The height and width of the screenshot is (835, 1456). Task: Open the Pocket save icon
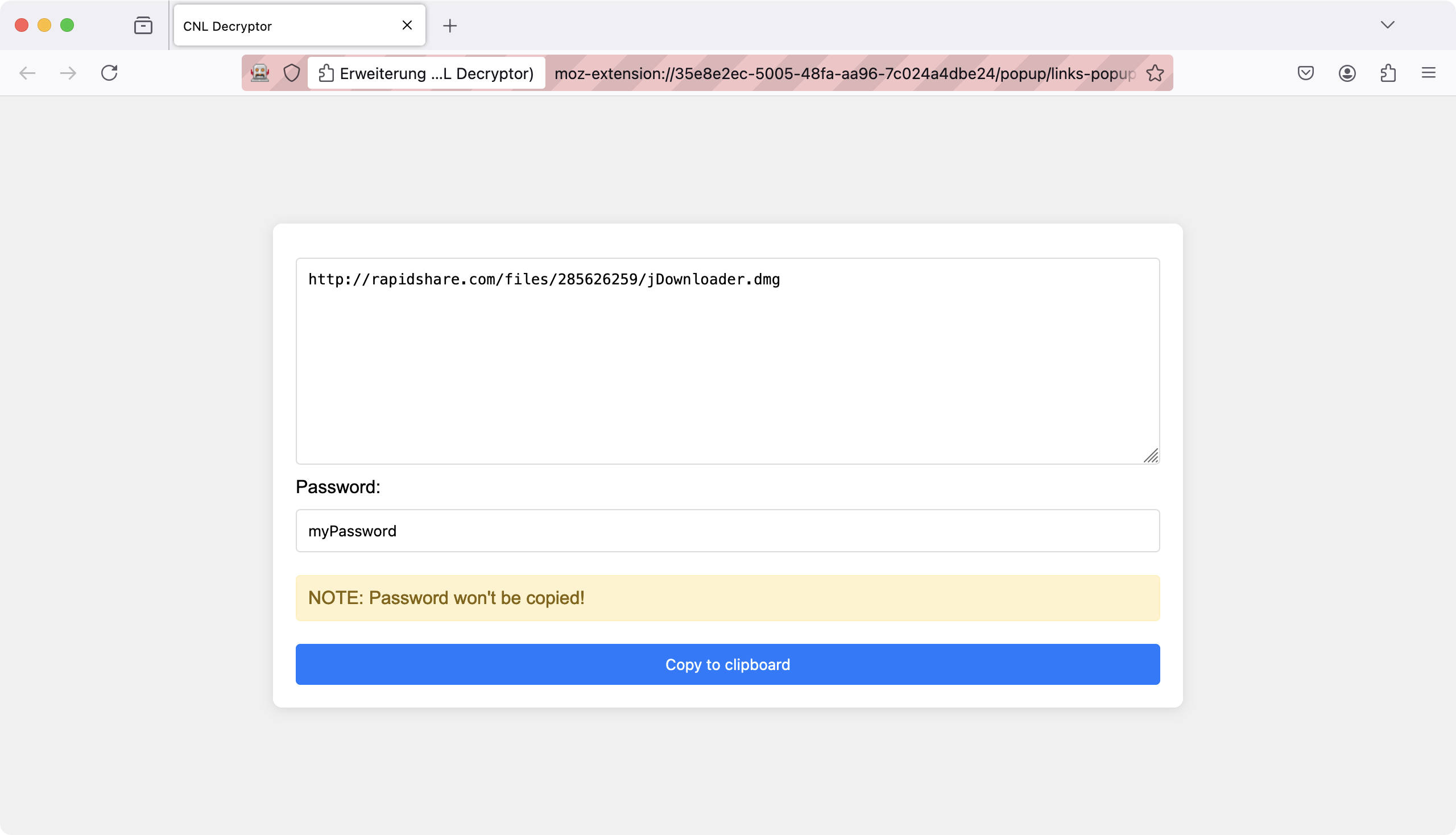pos(1306,73)
